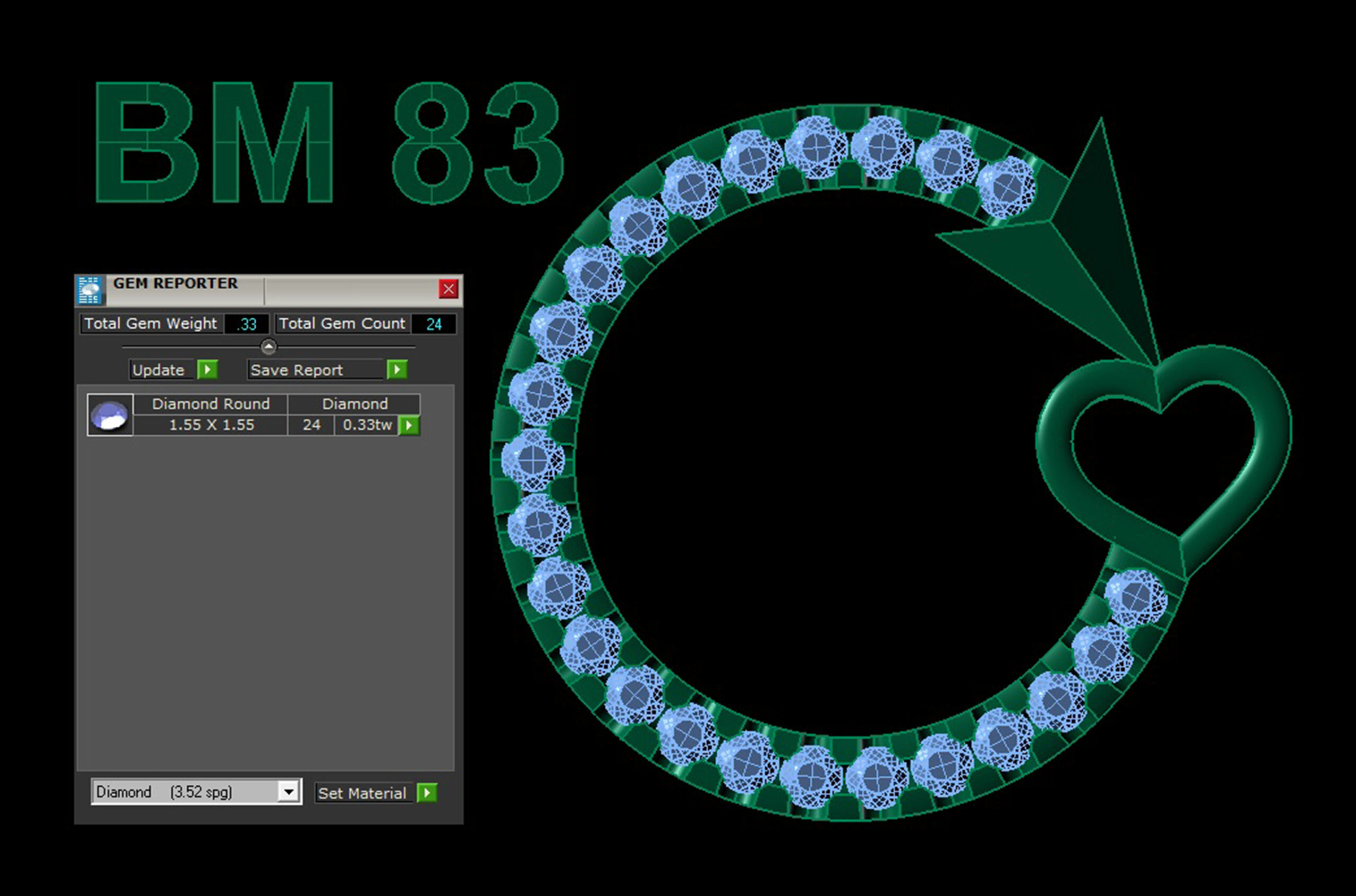This screenshot has height=896, width=1356.
Task: Close the Gem Reporter panel
Action: pyautogui.click(x=449, y=289)
